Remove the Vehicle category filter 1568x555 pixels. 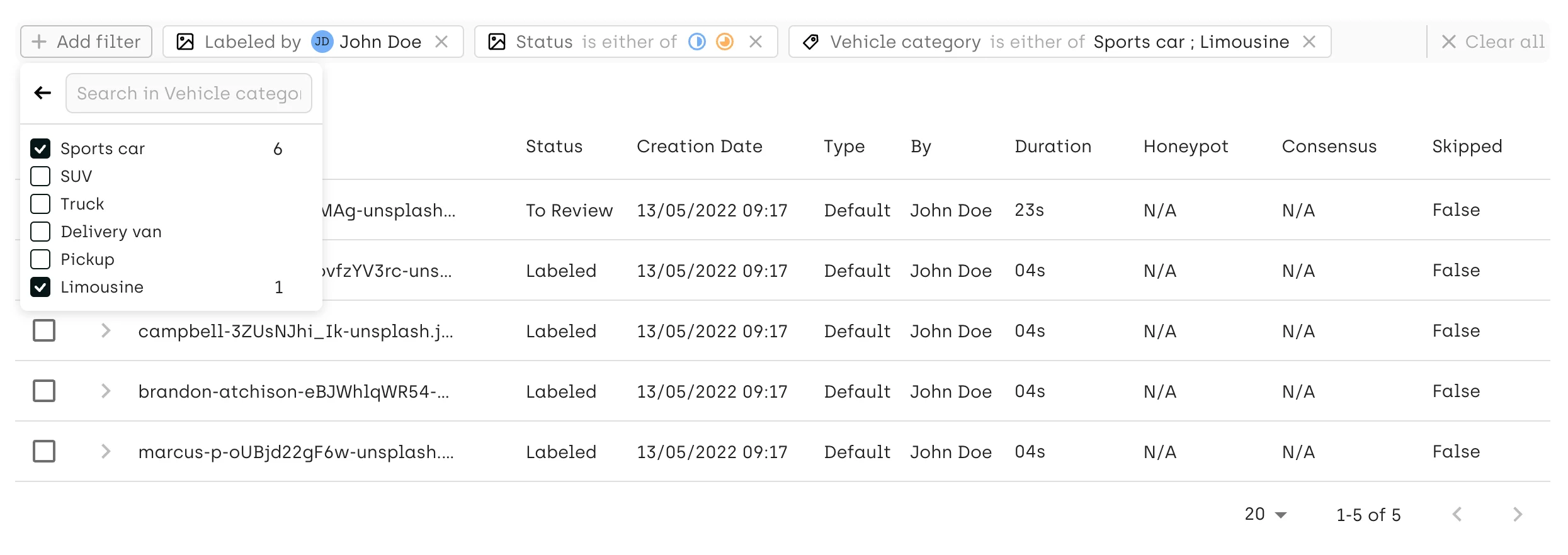[1309, 42]
